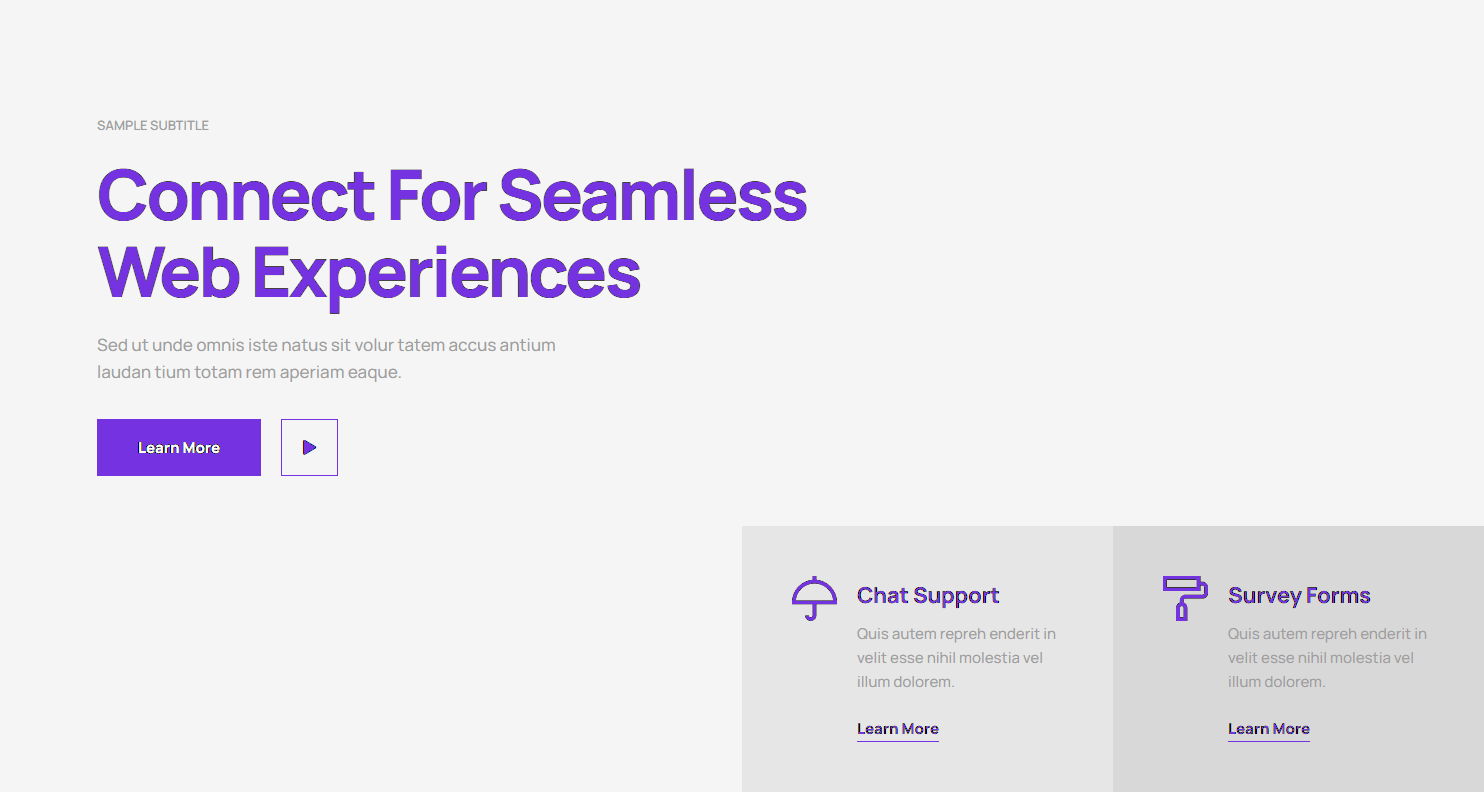This screenshot has width=1484, height=792.
Task: Click the paint roller icon beside Survey Forms
Action: (1184, 597)
